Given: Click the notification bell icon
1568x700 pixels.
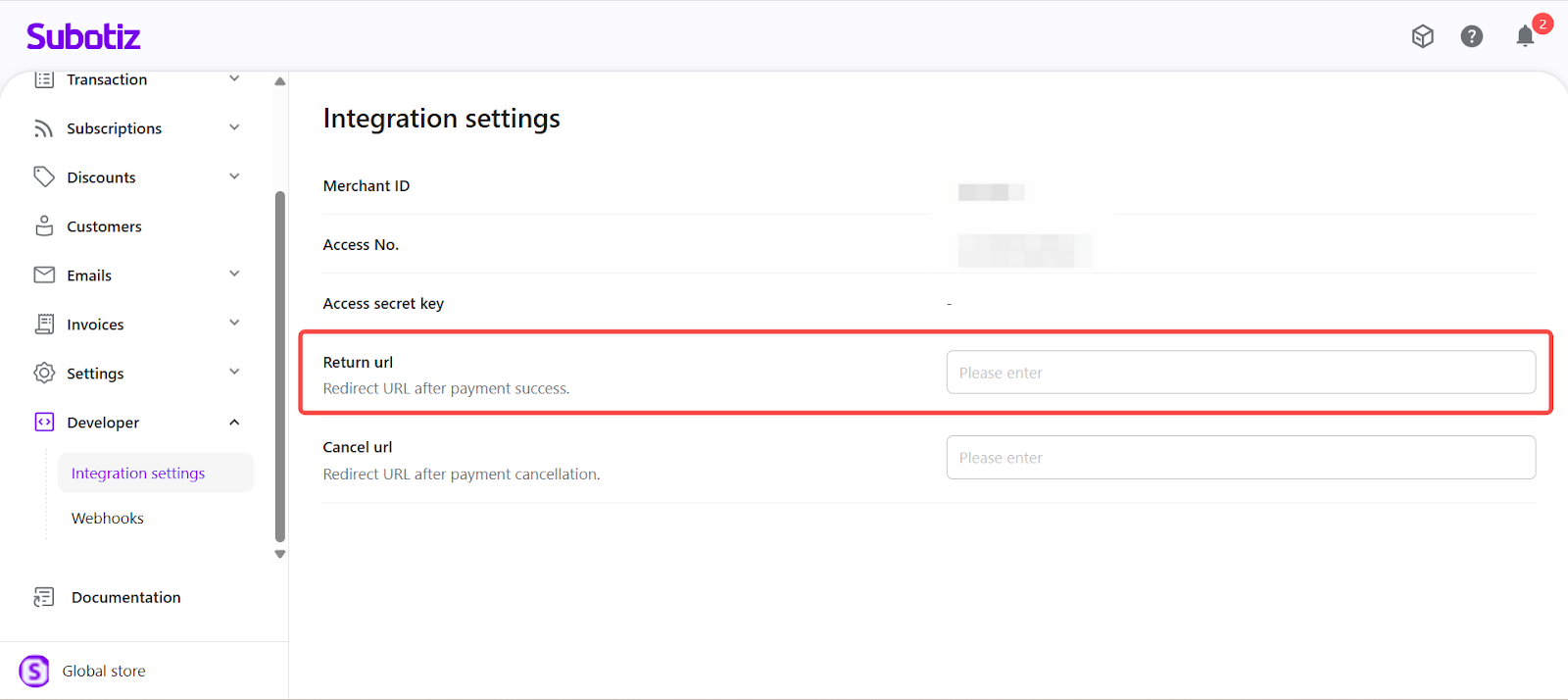Looking at the screenshot, I should (x=1525, y=37).
